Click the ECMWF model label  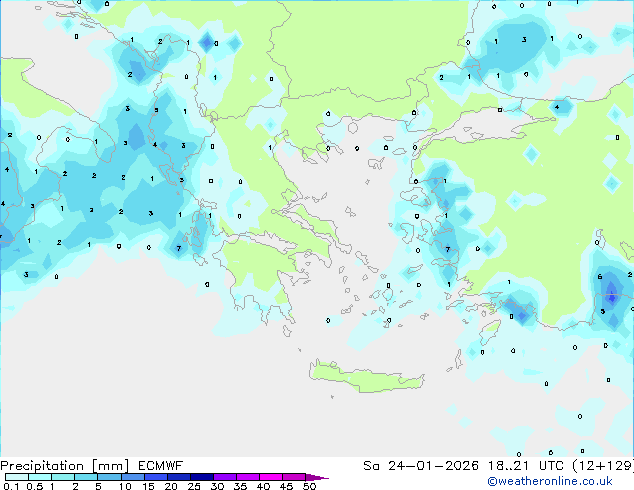click(161, 466)
